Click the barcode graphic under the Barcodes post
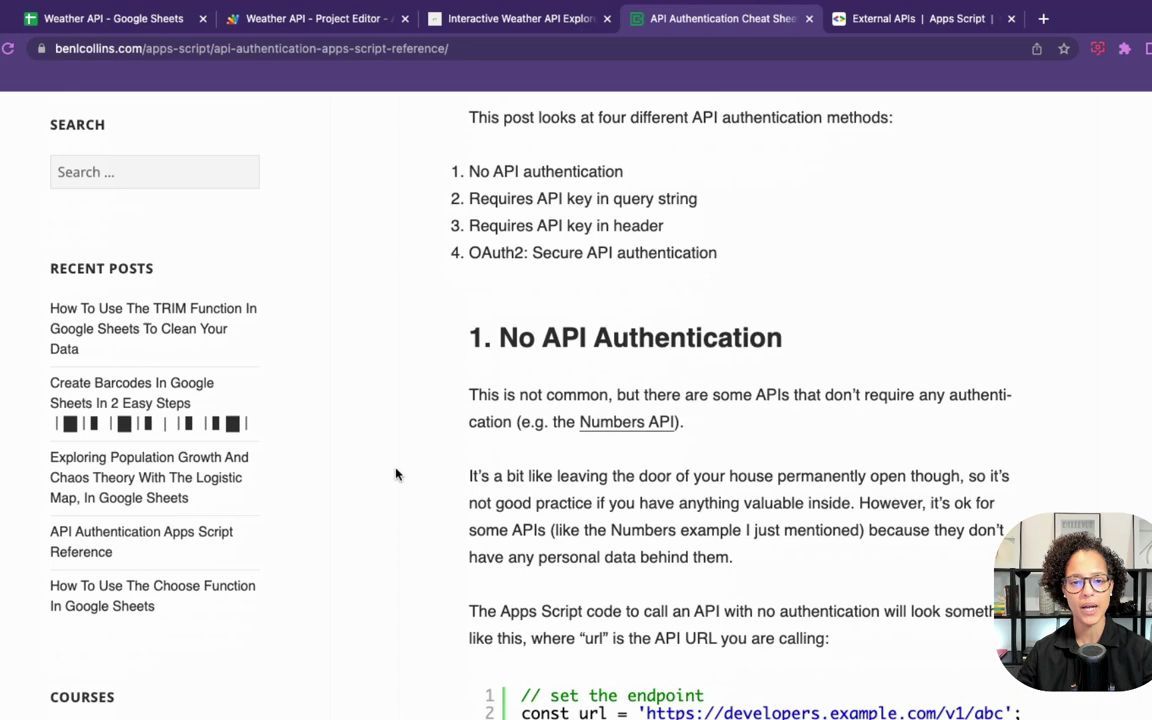This screenshot has height=720, width=1152. [151, 423]
